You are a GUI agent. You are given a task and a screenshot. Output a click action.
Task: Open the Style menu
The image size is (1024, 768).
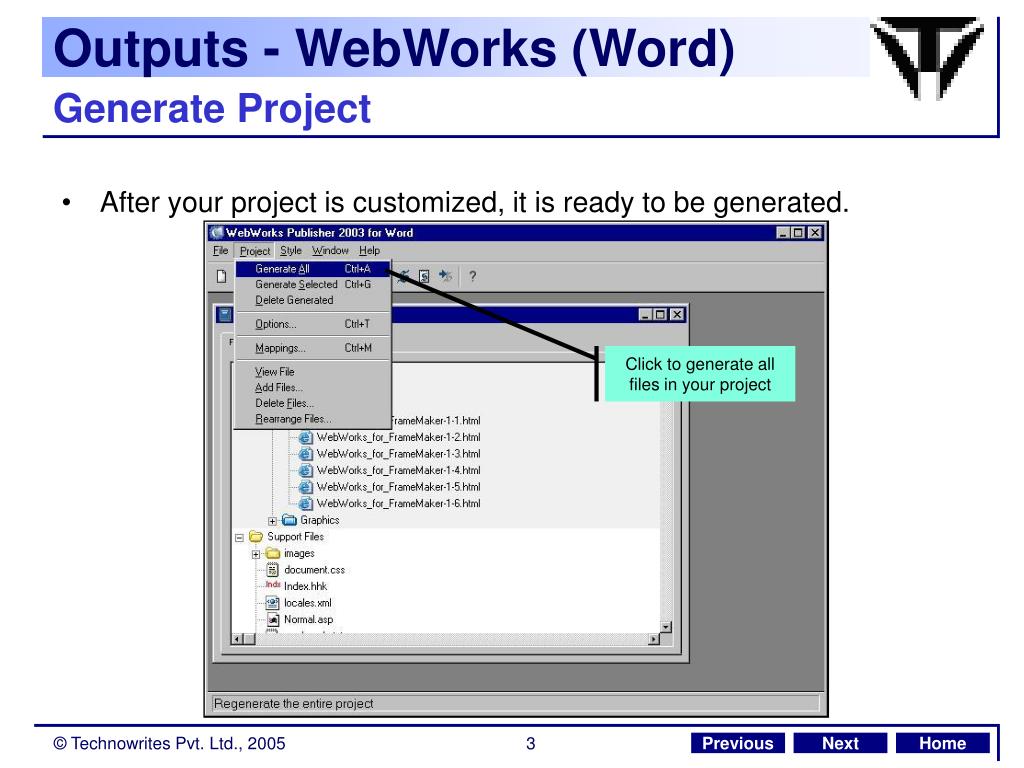(x=291, y=251)
